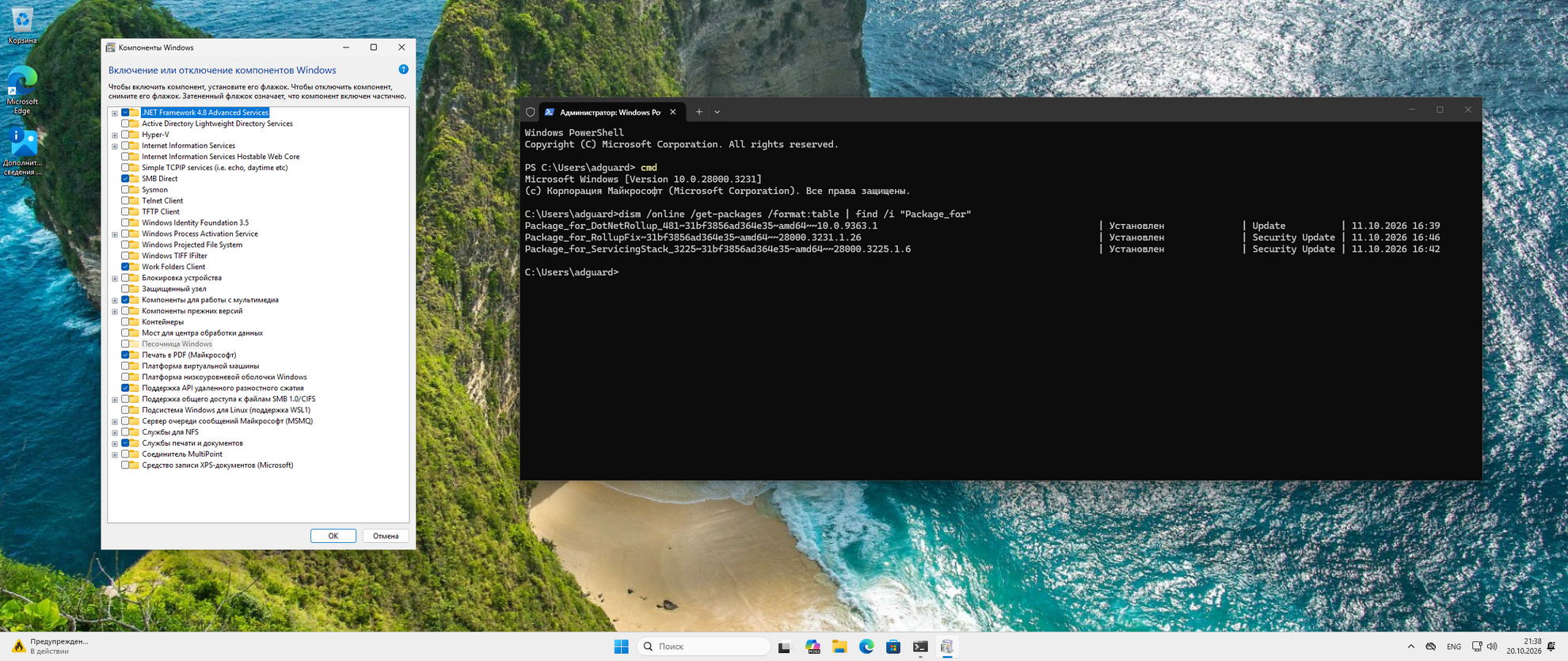Add a new Terminal tab with plus
1568x661 pixels.
698,112
